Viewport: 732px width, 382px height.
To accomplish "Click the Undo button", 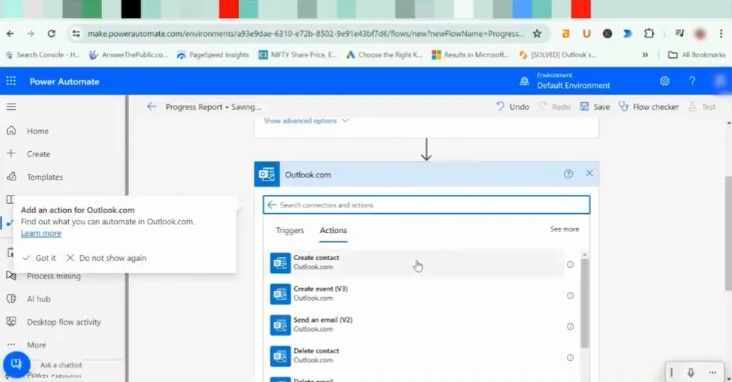I will tap(513, 107).
